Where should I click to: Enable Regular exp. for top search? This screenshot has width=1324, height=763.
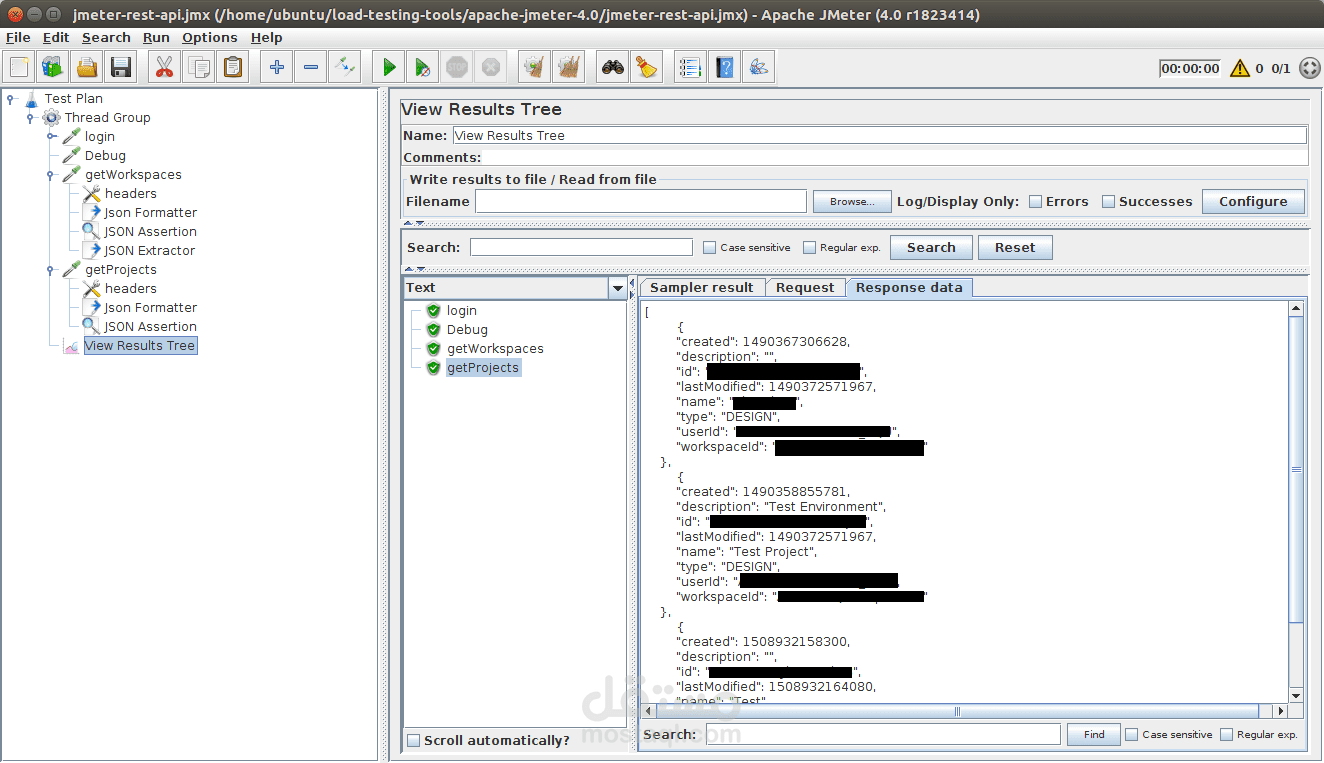pyautogui.click(x=810, y=247)
